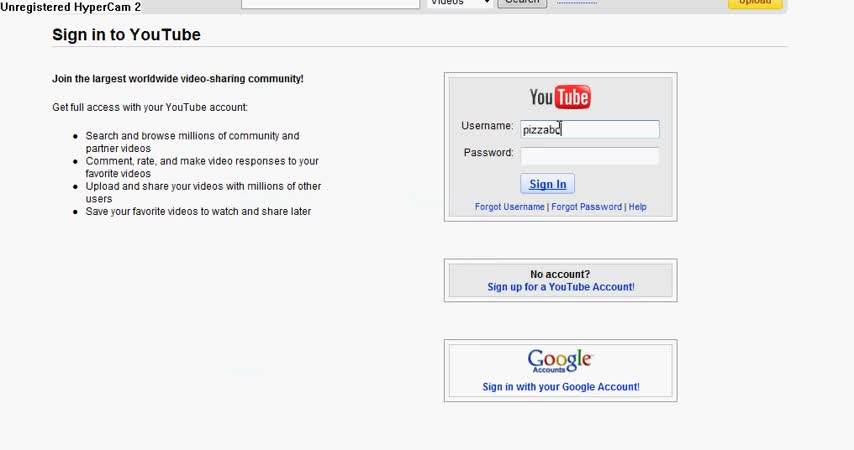
Task: Focus the Username input field
Action: pos(590,129)
